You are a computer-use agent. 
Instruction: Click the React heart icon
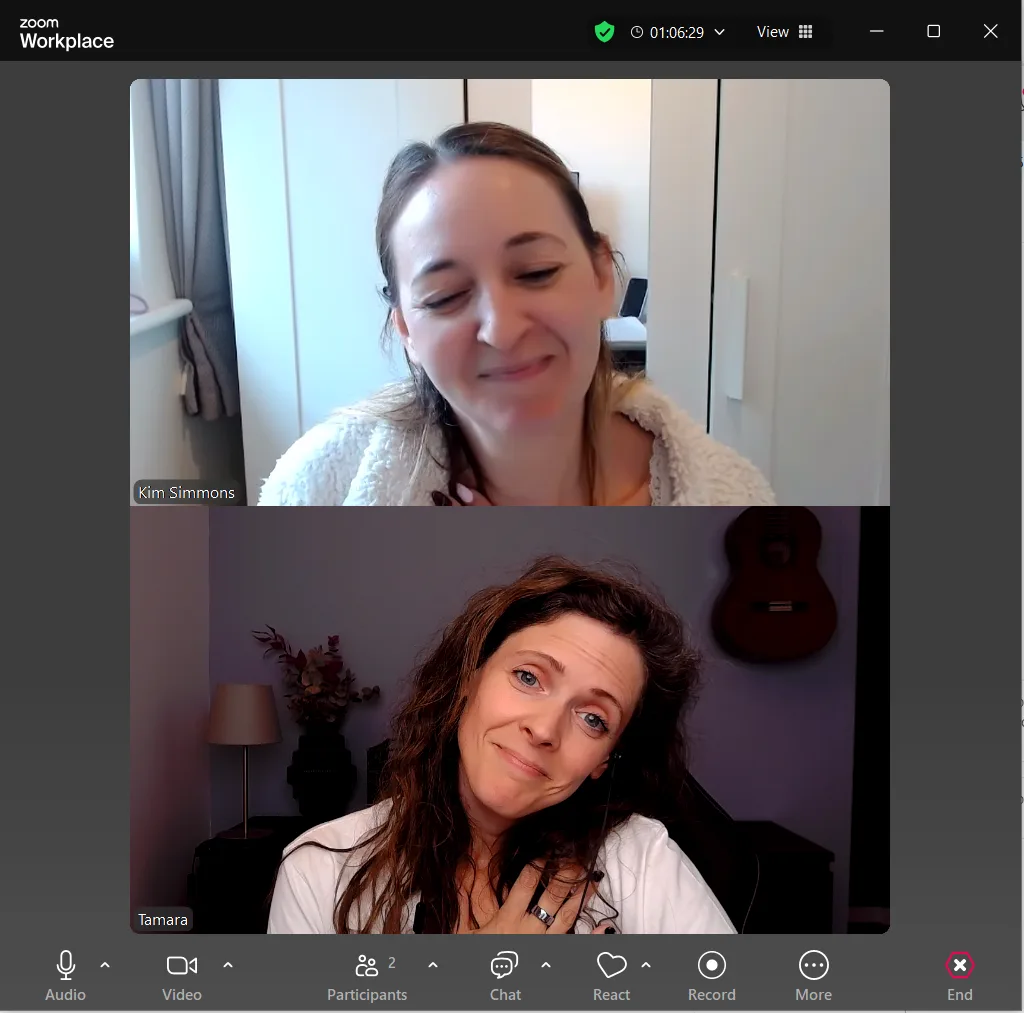point(611,966)
